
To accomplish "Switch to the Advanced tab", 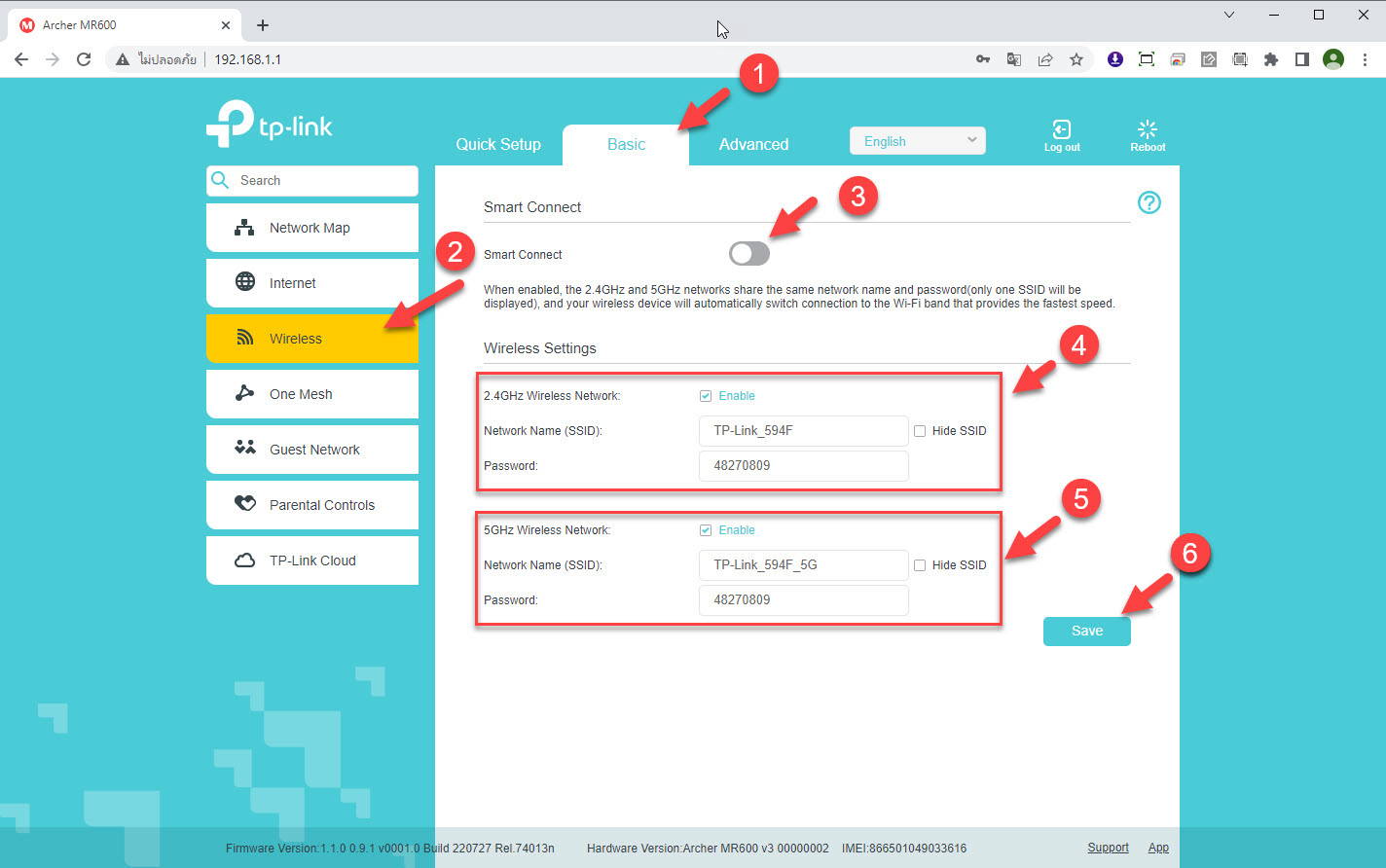I will click(753, 144).
